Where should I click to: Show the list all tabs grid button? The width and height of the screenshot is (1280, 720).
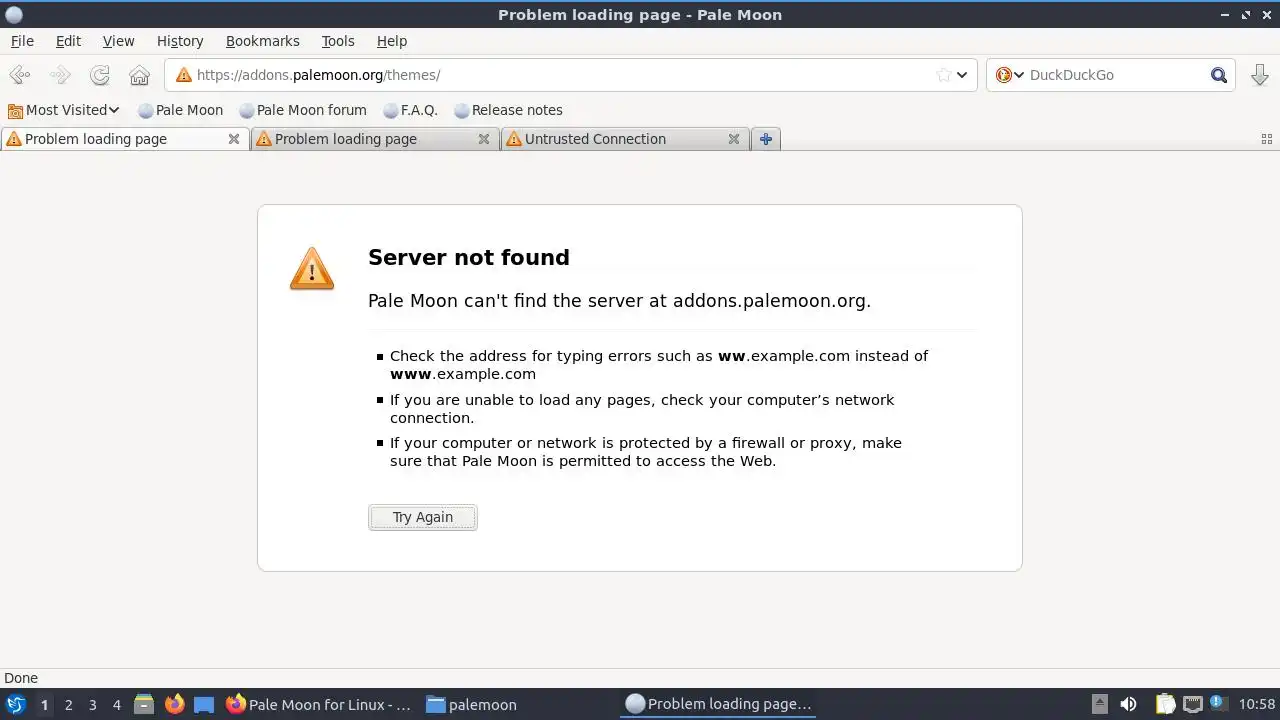pyautogui.click(x=1267, y=140)
